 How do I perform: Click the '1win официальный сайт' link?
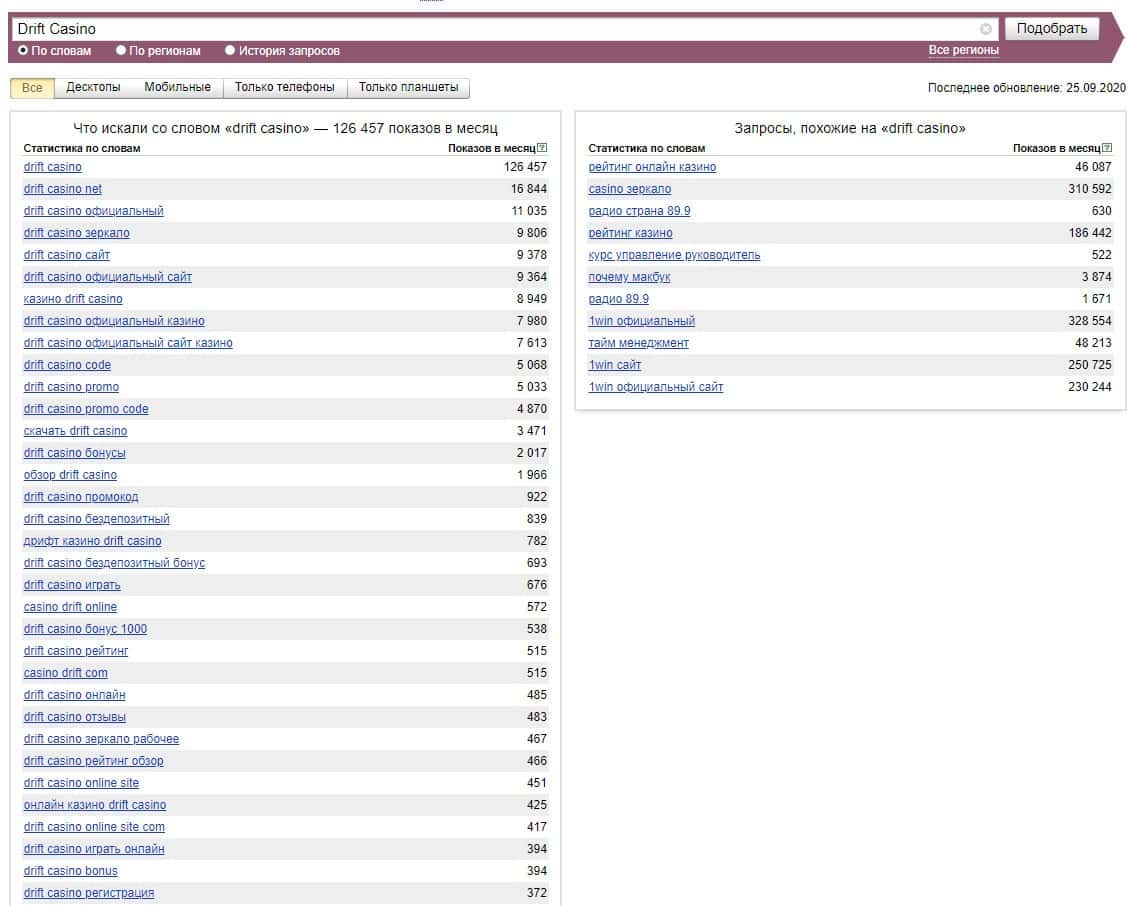(655, 387)
